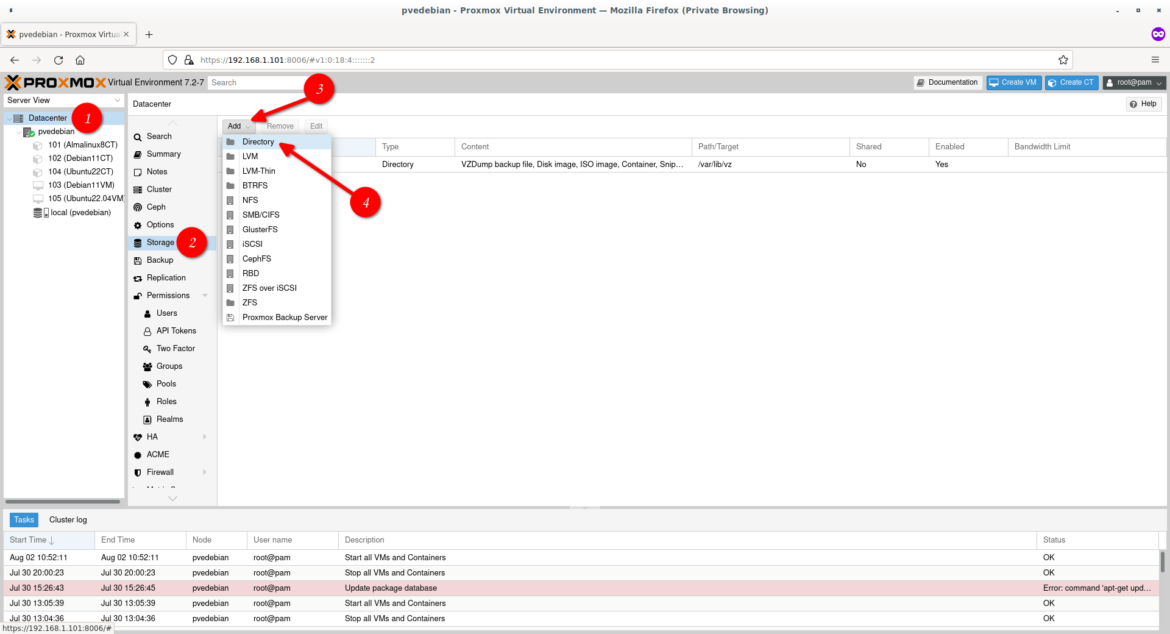Open the Ceph section in the Datacenter sidebar
Screen dimensions: 1170x634
click(157, 206)
